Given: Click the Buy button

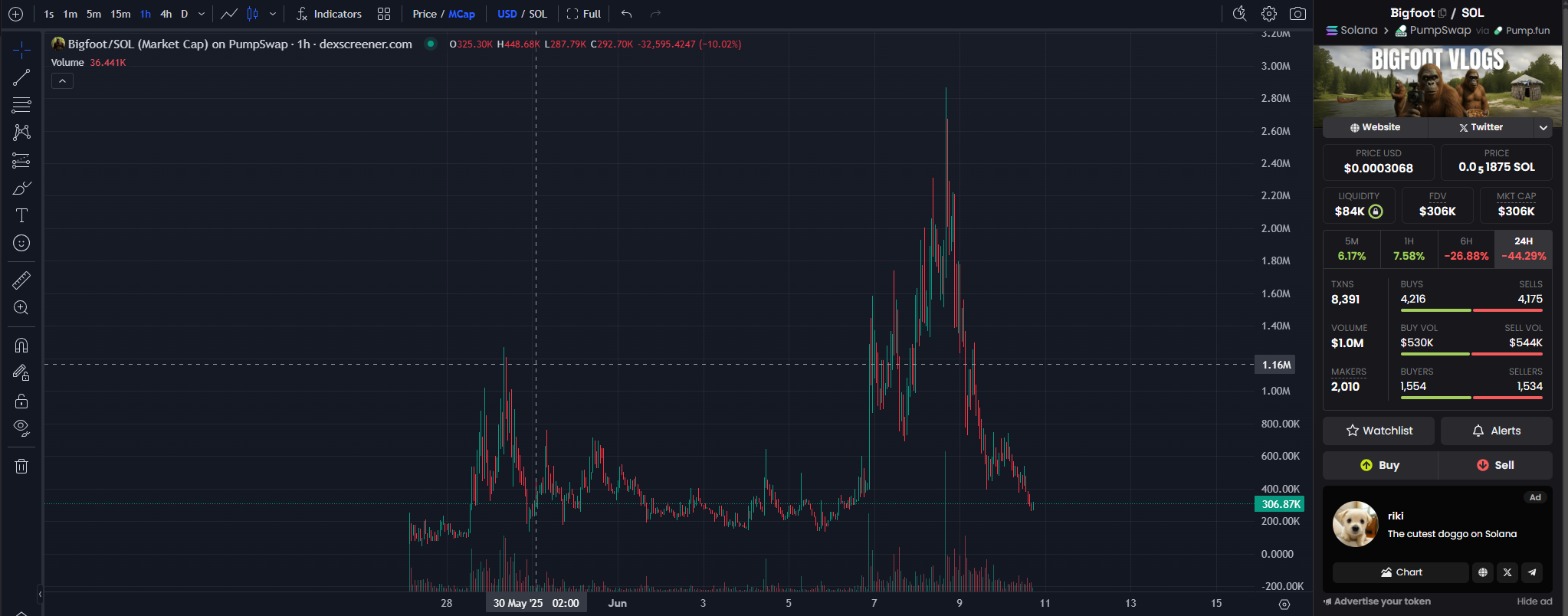Looking at the screenshot, I should [1380, 465].
